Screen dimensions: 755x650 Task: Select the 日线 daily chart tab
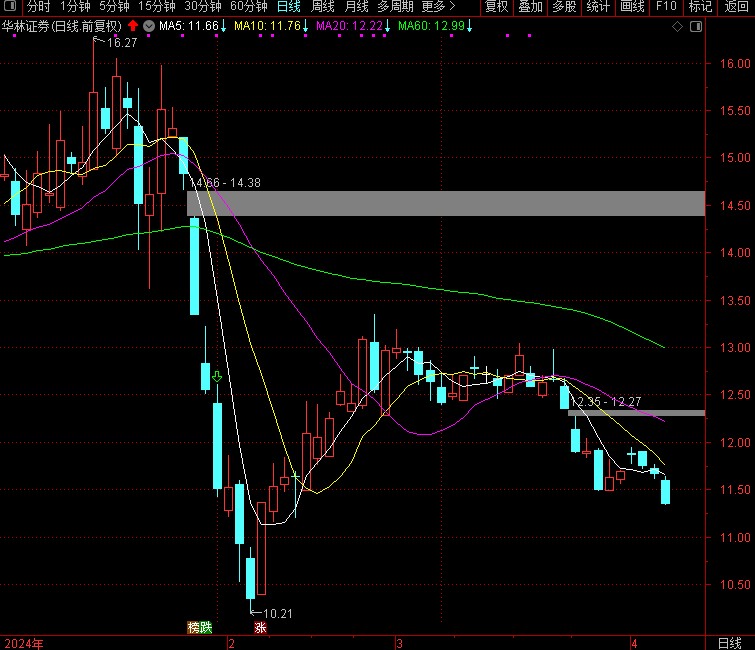click(x=289, y=6)
